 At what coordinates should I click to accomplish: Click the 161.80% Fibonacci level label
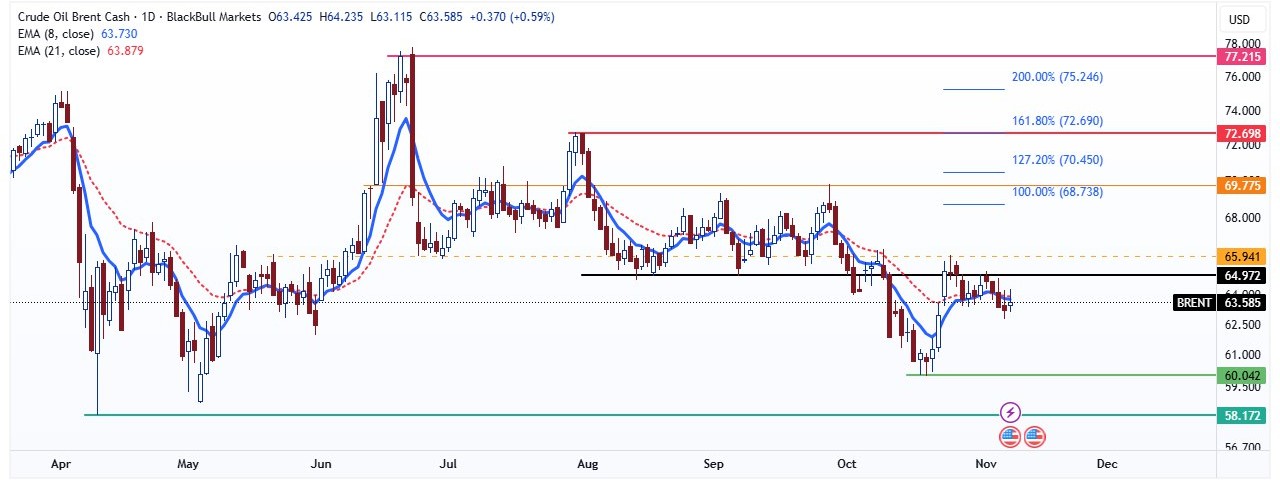click(1057, 121)
